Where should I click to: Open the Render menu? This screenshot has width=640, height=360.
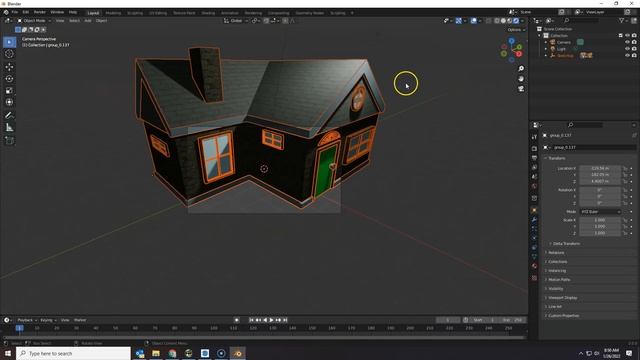pyautogui.click(x=40, y=12)
